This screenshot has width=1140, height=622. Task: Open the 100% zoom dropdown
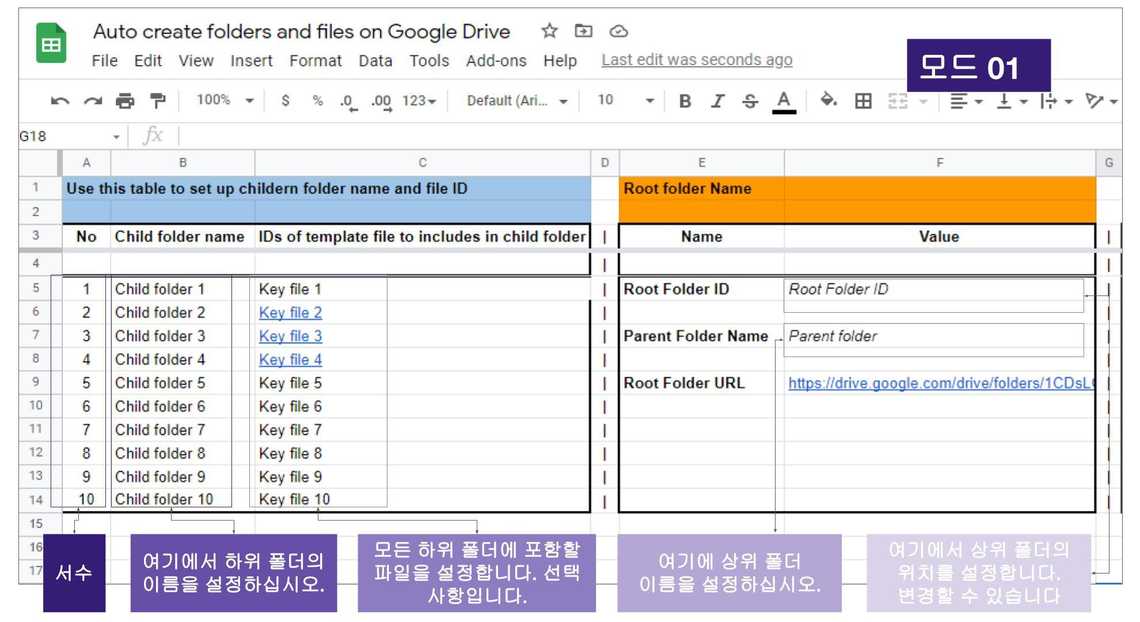pyautogui.click(x=224, y=101)
